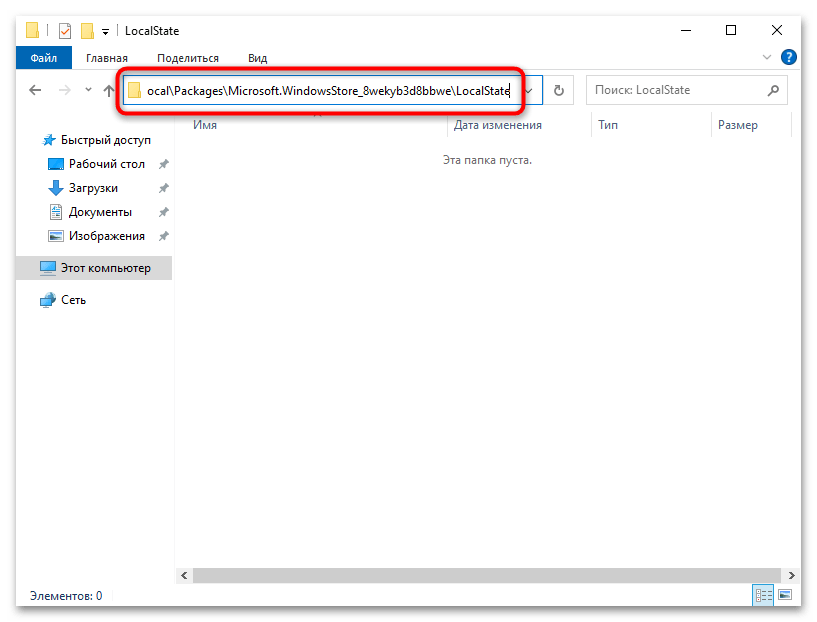Open the Customize Quick Access Toolbar dropdown
This screenshot has height=622, width=817.
pos(105,32)
